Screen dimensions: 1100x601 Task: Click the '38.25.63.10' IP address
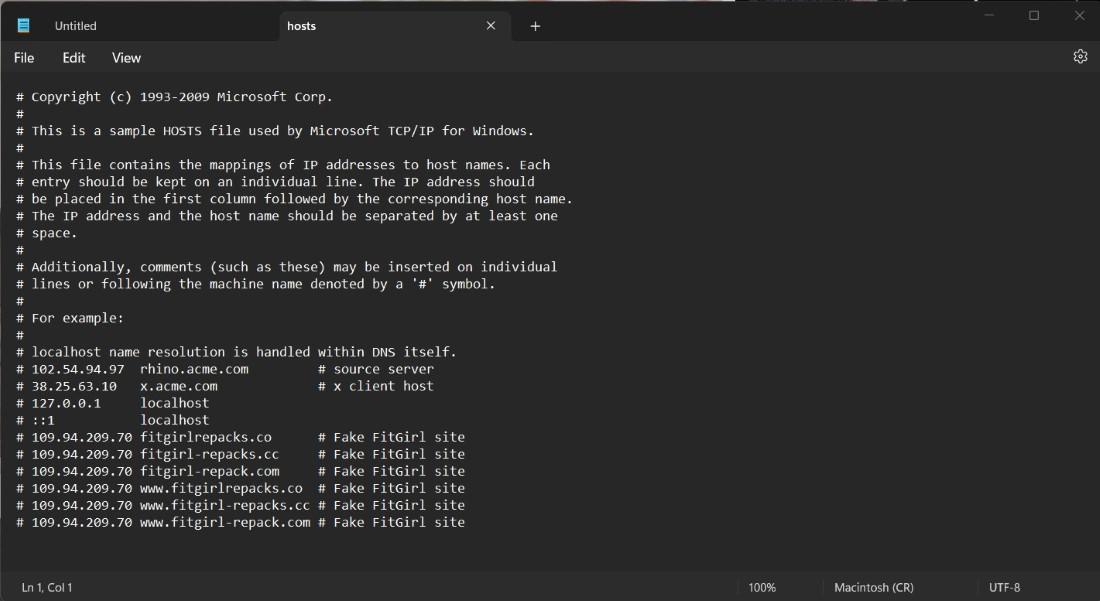tap(74, 386)
